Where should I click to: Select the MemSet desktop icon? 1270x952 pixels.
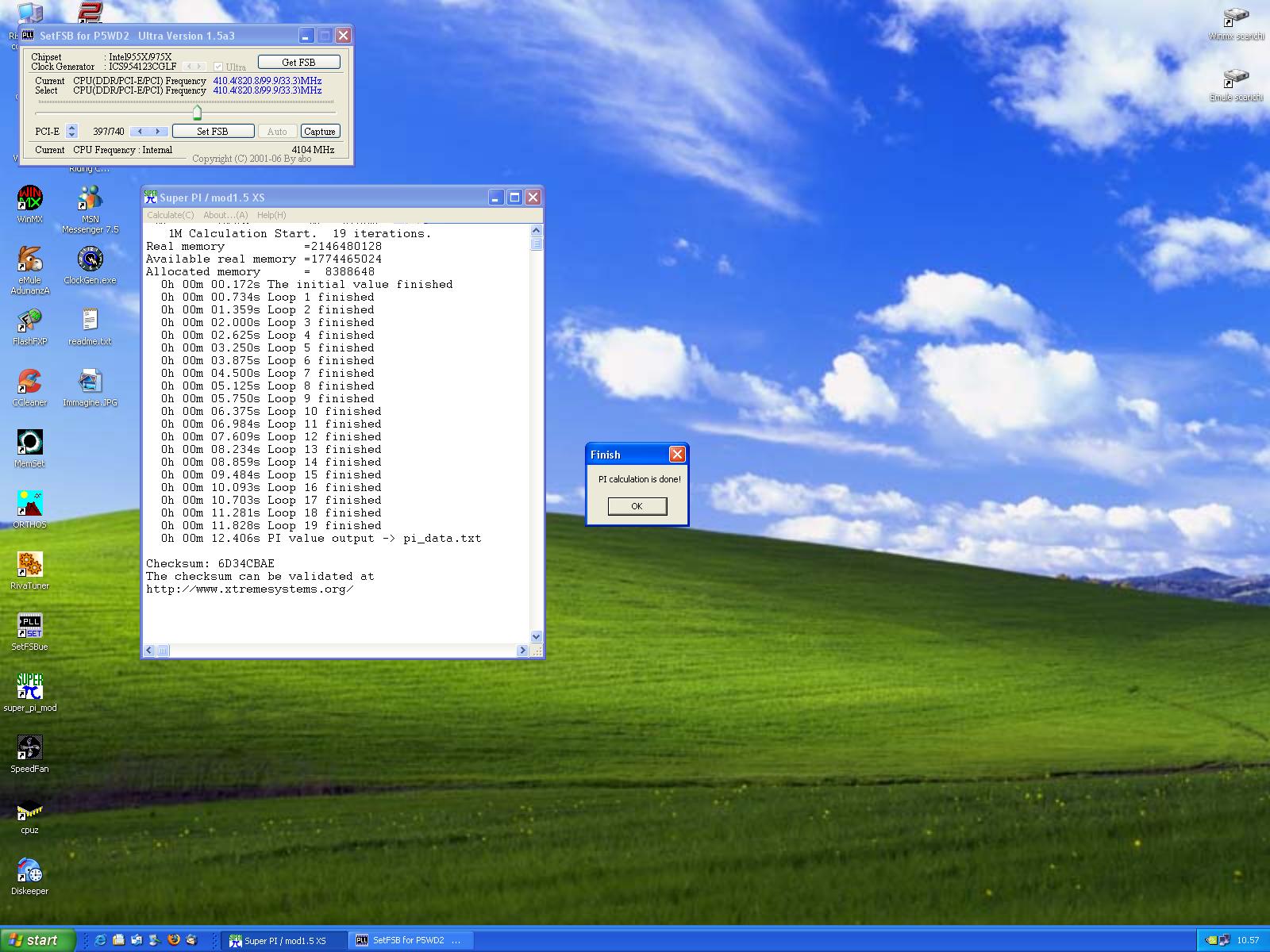pyautogui.click(x=30, y=448)
